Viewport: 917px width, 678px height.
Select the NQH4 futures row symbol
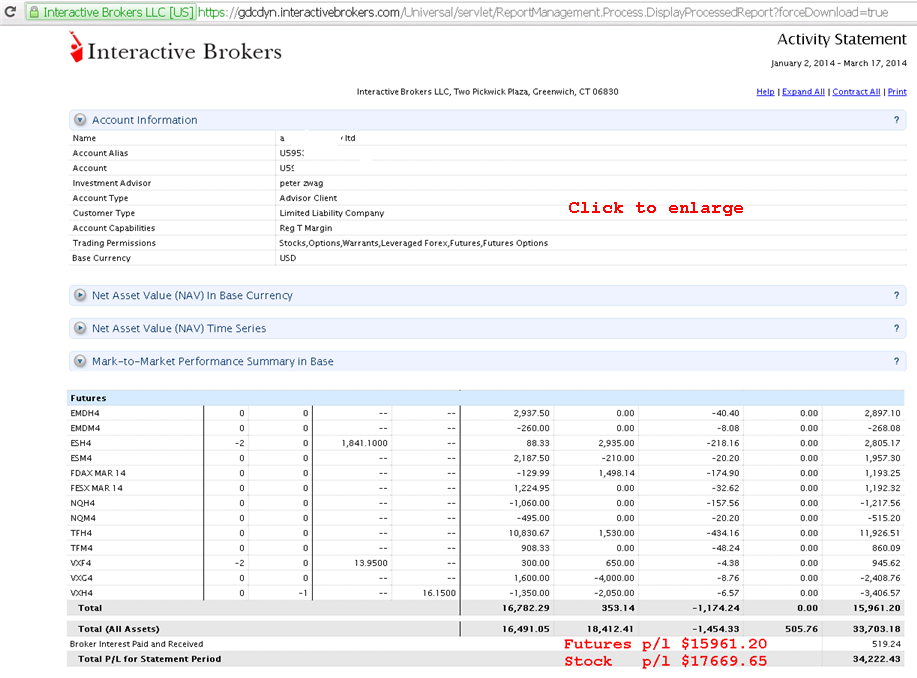coord(82,503)
